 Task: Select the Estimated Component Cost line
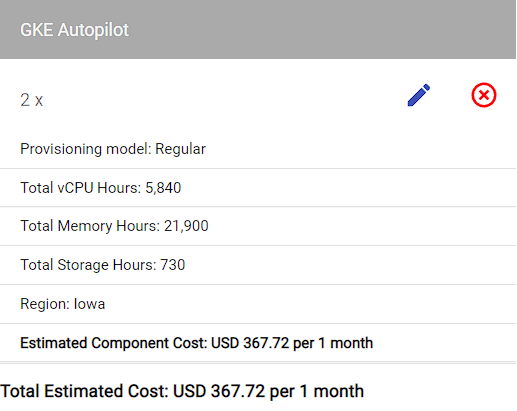[258, 343]
